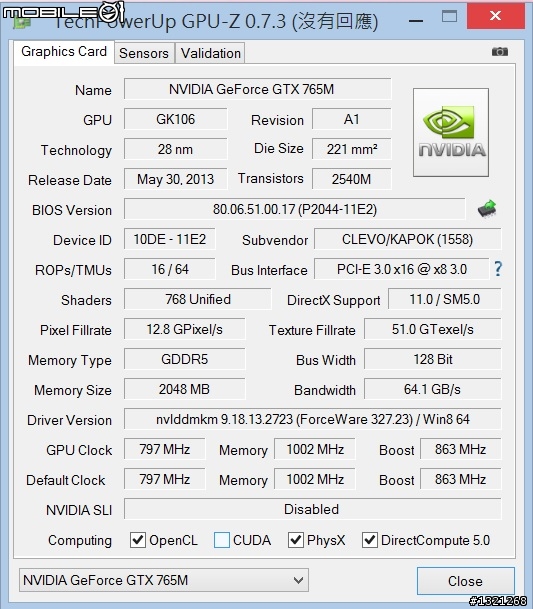
Task: Click the Driver Version field nvlddmkm 9.18.13.2723
Action: (313, 419)
